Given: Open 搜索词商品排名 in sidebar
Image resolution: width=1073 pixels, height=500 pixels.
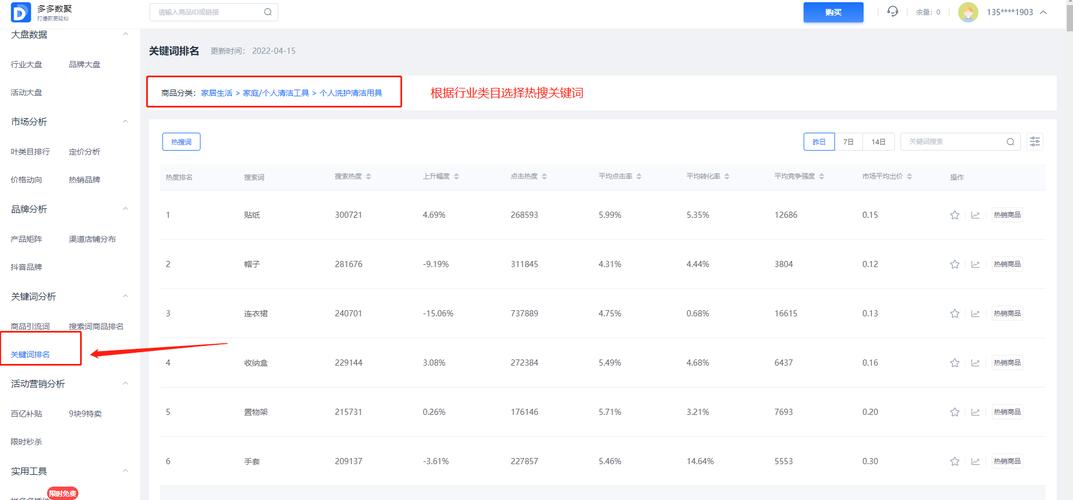Looking at the screenshot, I should pos(96,327).
